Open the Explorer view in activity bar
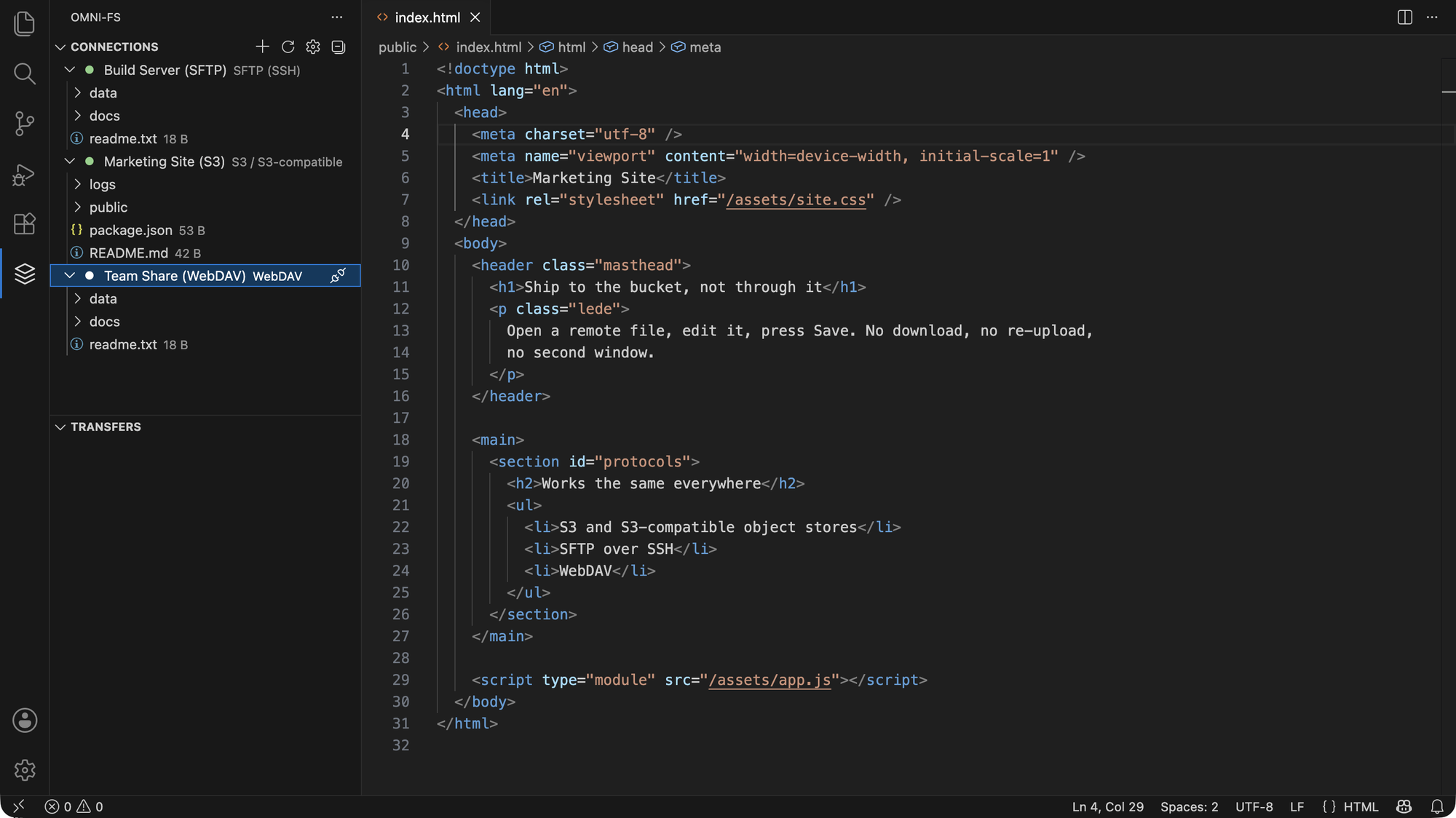 (x=25, y=23)
